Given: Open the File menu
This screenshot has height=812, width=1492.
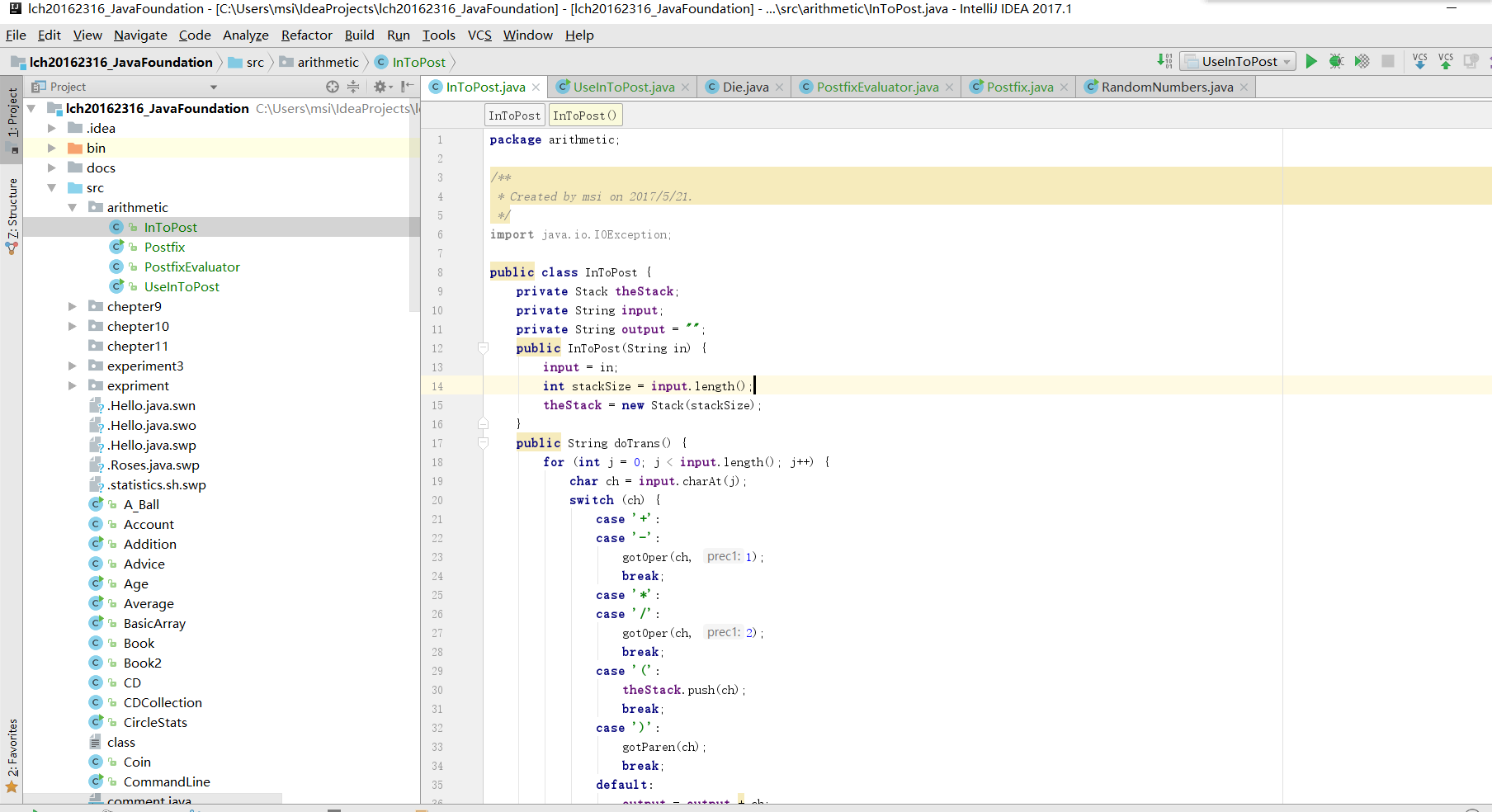Looking at the screenshot, I should coord(16,35).
